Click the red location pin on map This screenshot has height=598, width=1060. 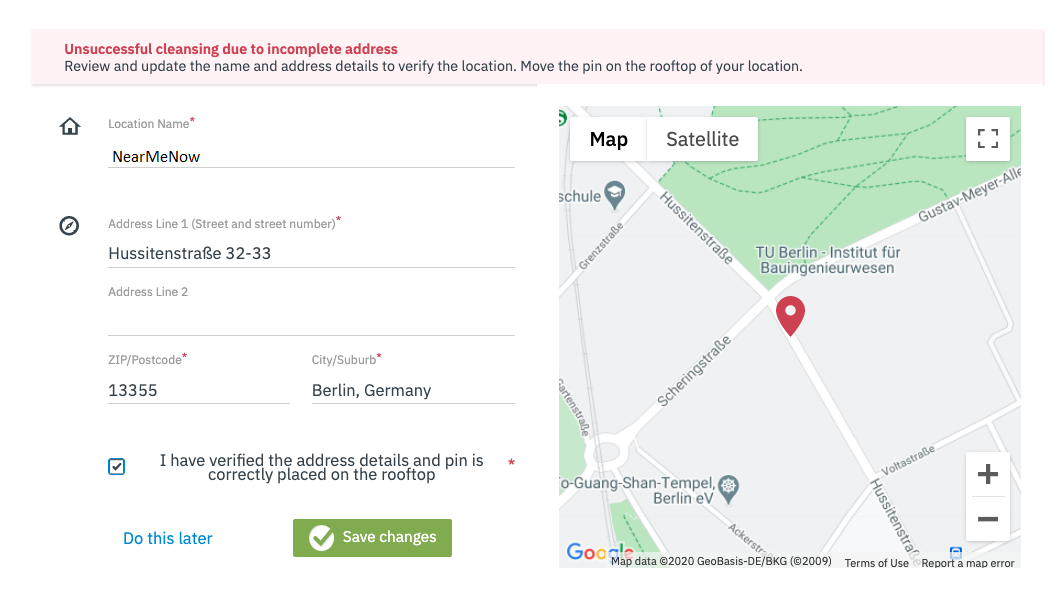tap(790, 316)
